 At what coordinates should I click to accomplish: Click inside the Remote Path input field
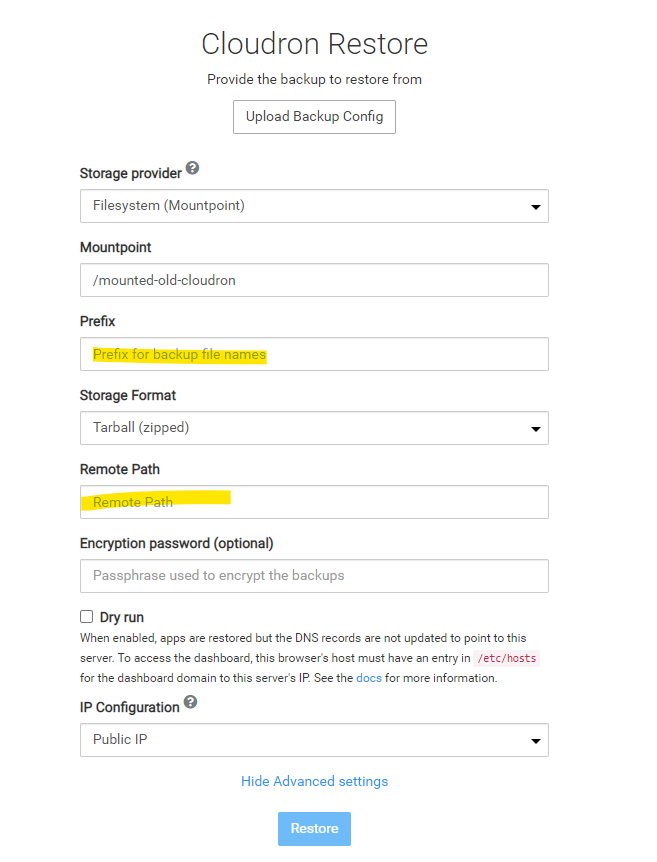[x=314, y=502]
